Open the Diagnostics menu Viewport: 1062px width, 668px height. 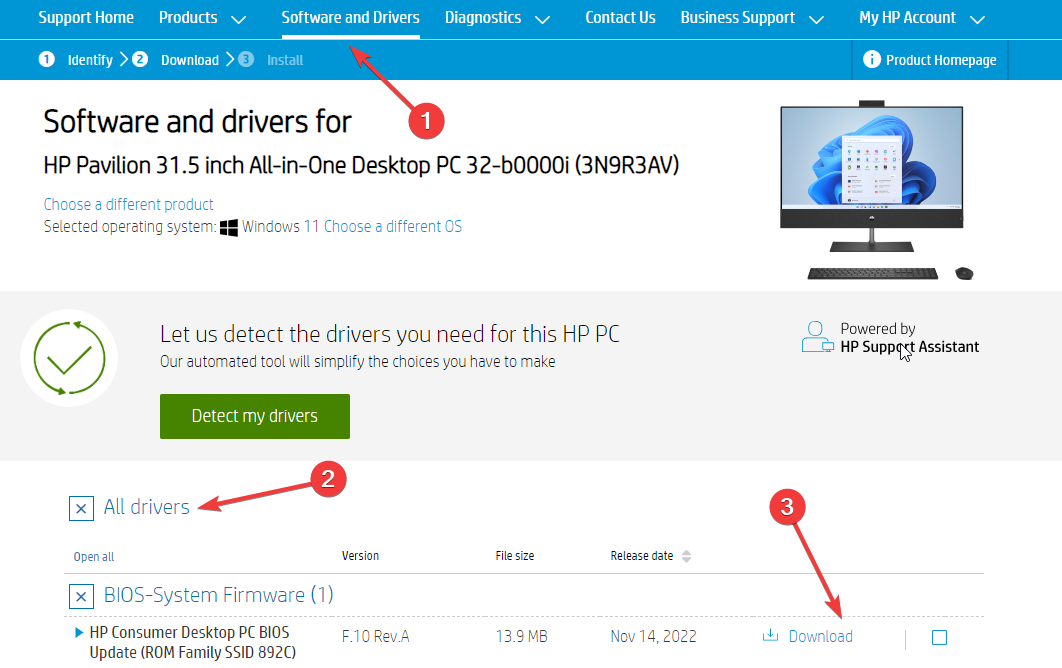[483, 18]
